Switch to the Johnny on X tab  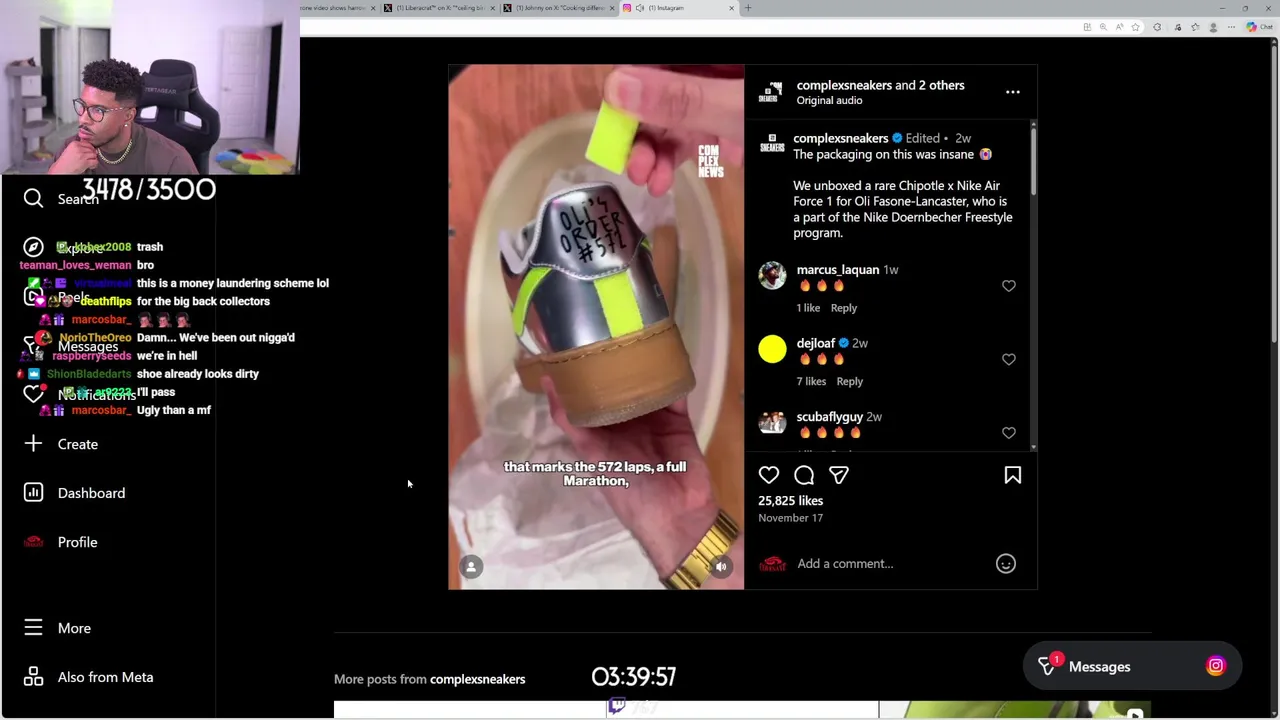tap(558, 8)
